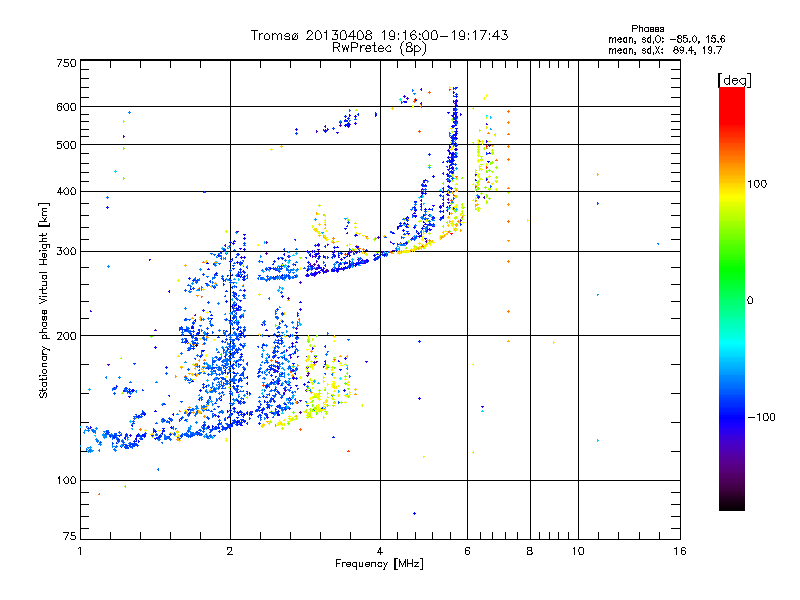Click the y-axis tick label '400'
Viewport: 800px width, 600px height.
click(x=66, y=191)
